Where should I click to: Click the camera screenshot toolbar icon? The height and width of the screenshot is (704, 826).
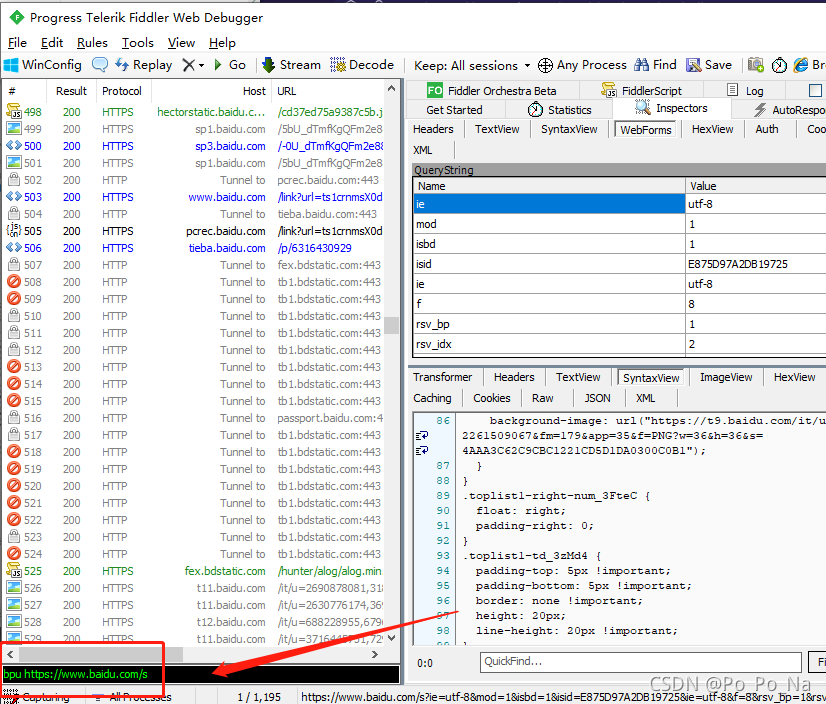755,65
